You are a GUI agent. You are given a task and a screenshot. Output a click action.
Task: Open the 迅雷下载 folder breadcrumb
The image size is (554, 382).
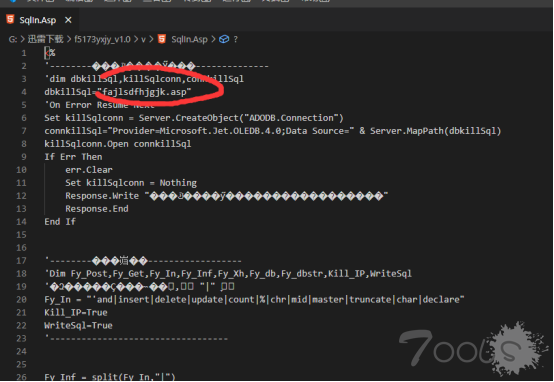pos(46,39)
